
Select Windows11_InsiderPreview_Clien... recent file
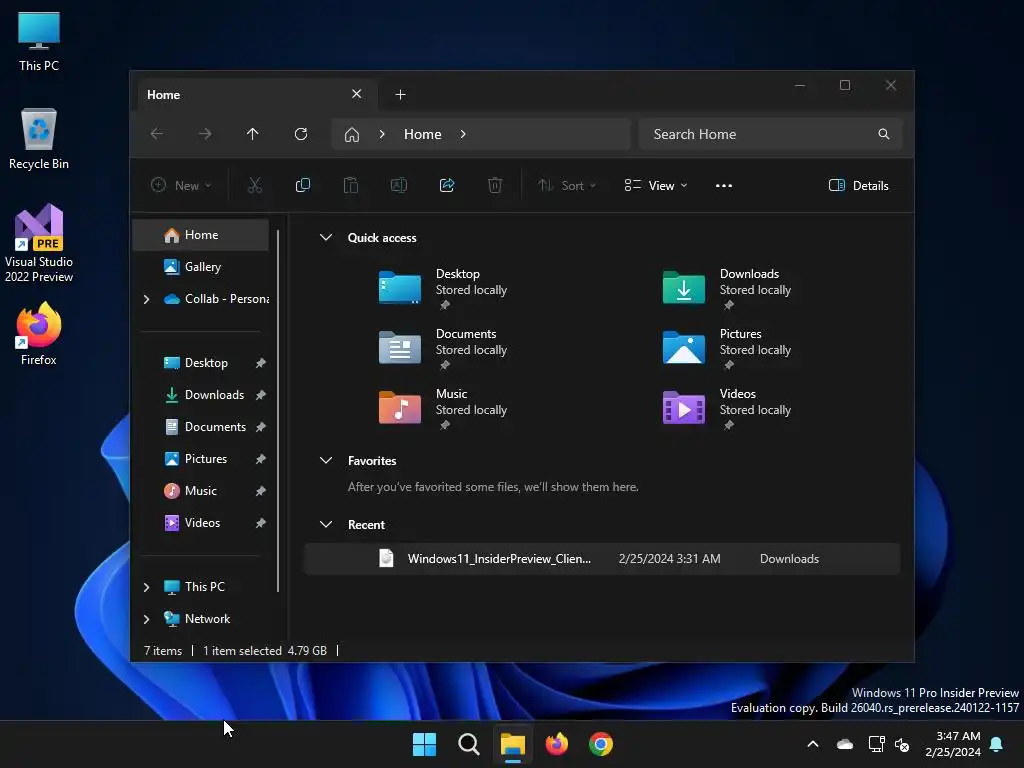(x=602, y=559)
